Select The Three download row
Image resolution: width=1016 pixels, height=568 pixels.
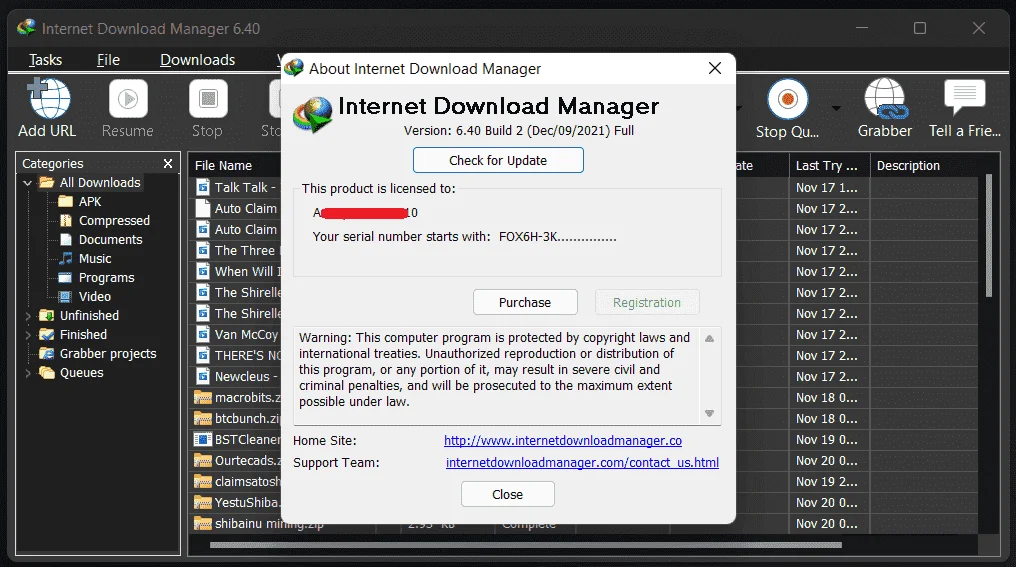(x=236, y=250)
